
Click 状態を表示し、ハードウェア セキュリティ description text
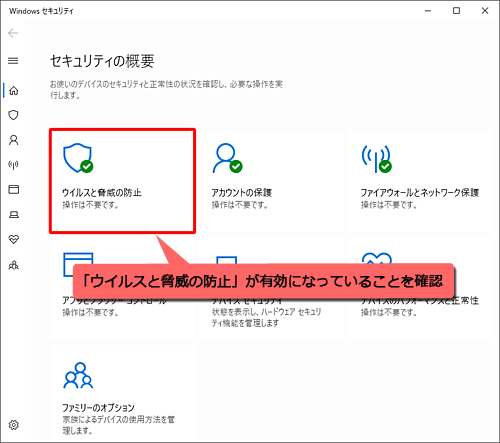pos(266,317)
